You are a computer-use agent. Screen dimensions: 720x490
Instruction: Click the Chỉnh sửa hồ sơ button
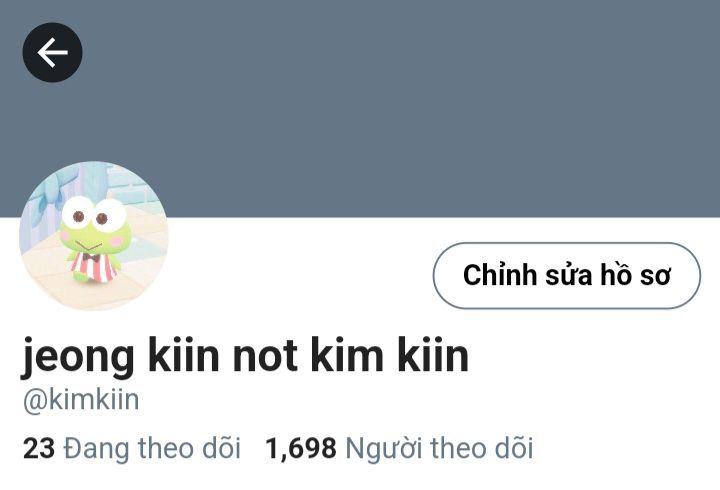[567, 276]
